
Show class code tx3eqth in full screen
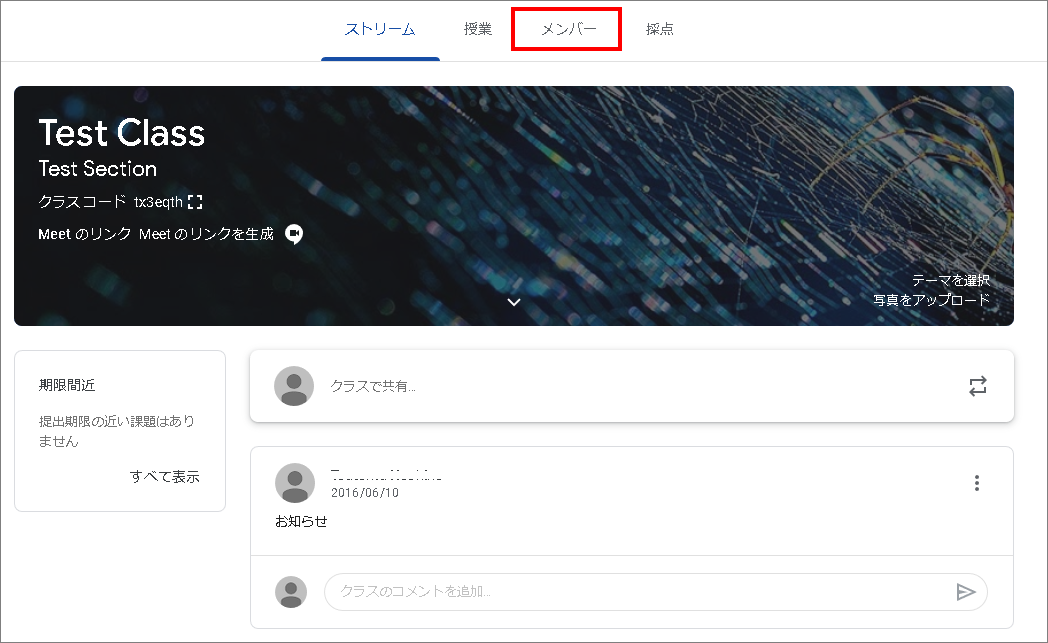(195, 202)
